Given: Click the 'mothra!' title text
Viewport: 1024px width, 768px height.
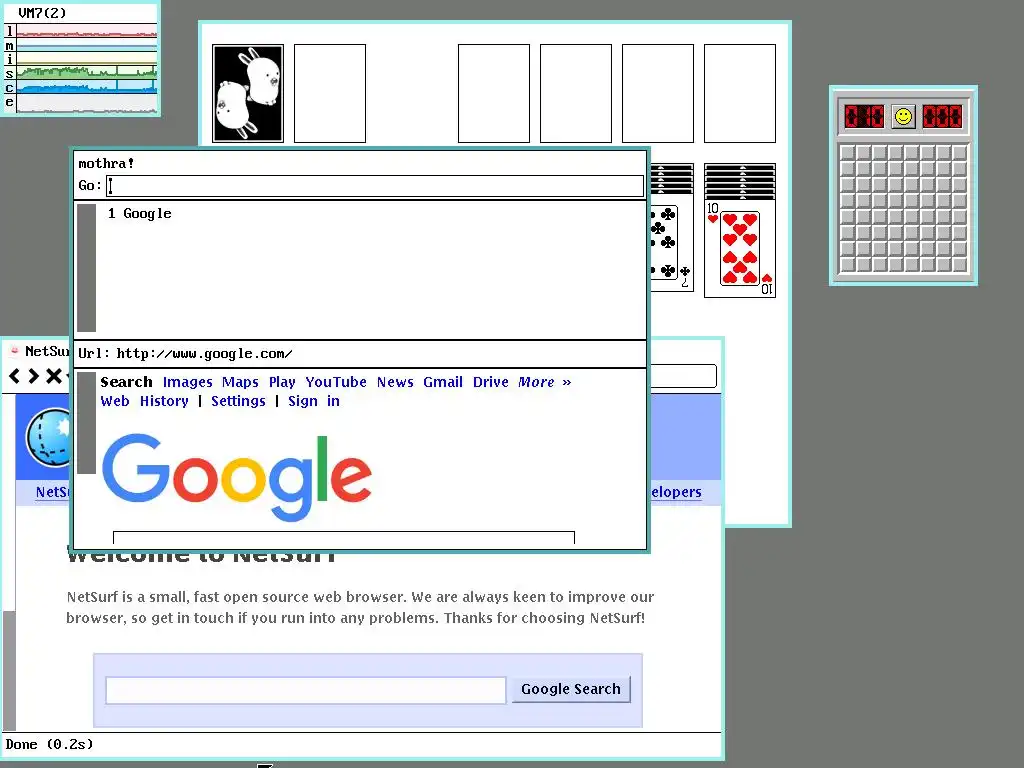Looking at the screenshot, I should (106, 163).
